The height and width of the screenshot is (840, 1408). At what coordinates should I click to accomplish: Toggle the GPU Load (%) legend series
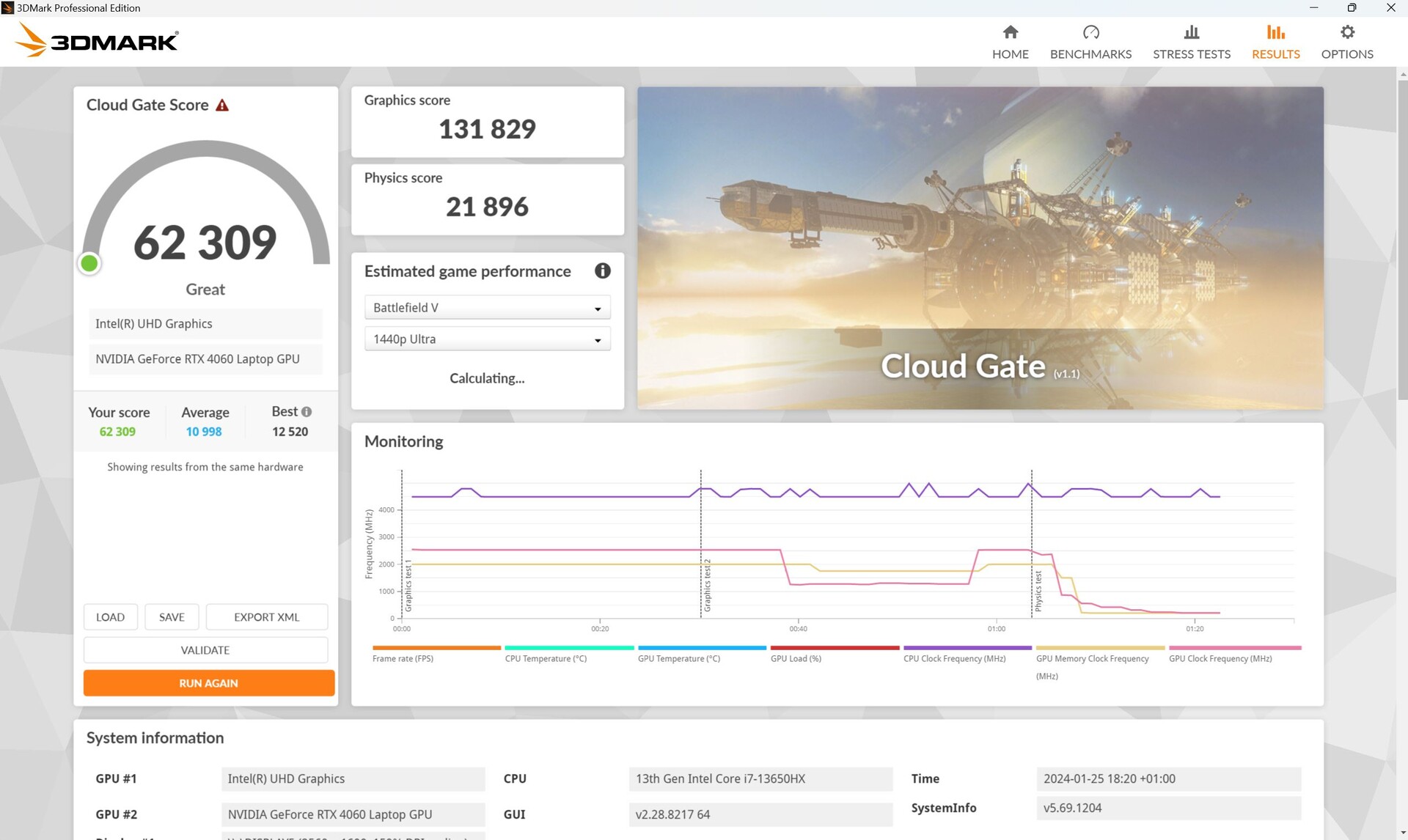[796, 658]
